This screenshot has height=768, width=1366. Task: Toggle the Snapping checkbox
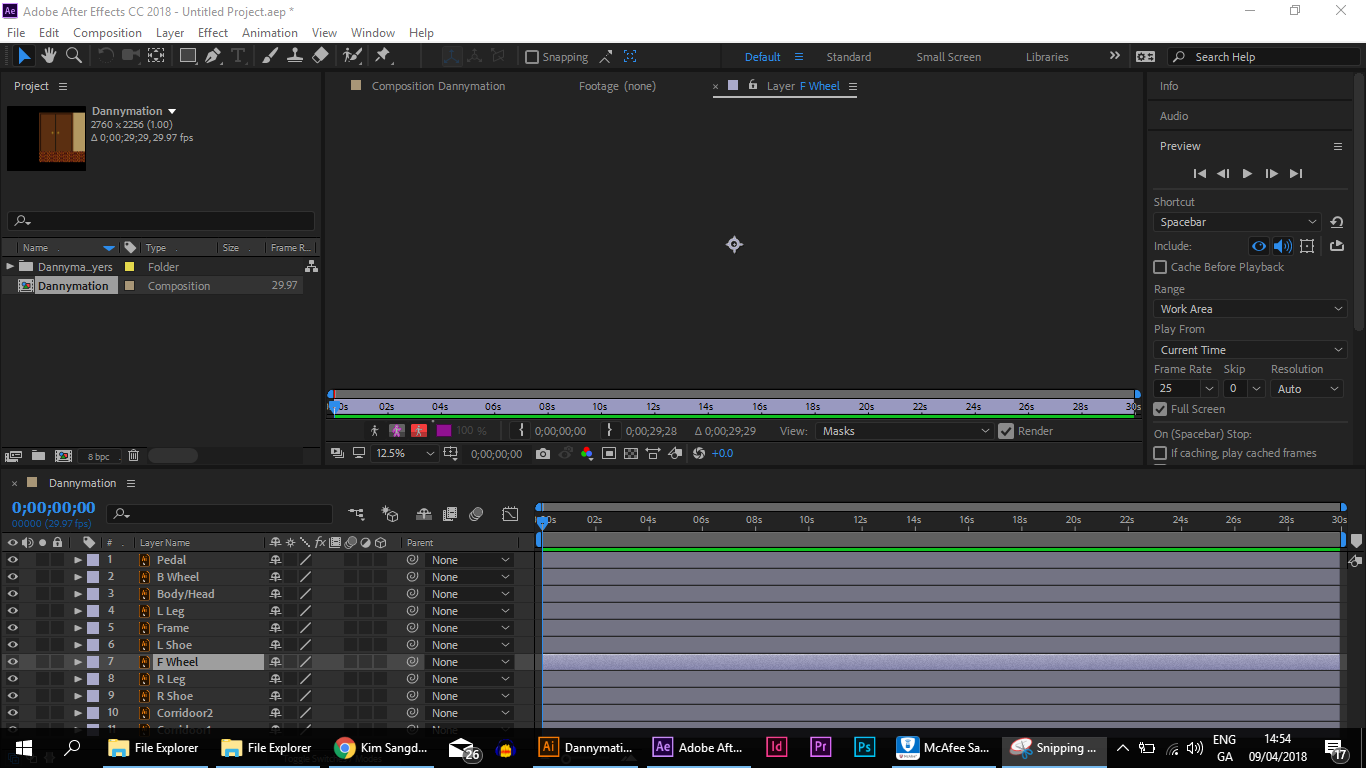[532, 57]
